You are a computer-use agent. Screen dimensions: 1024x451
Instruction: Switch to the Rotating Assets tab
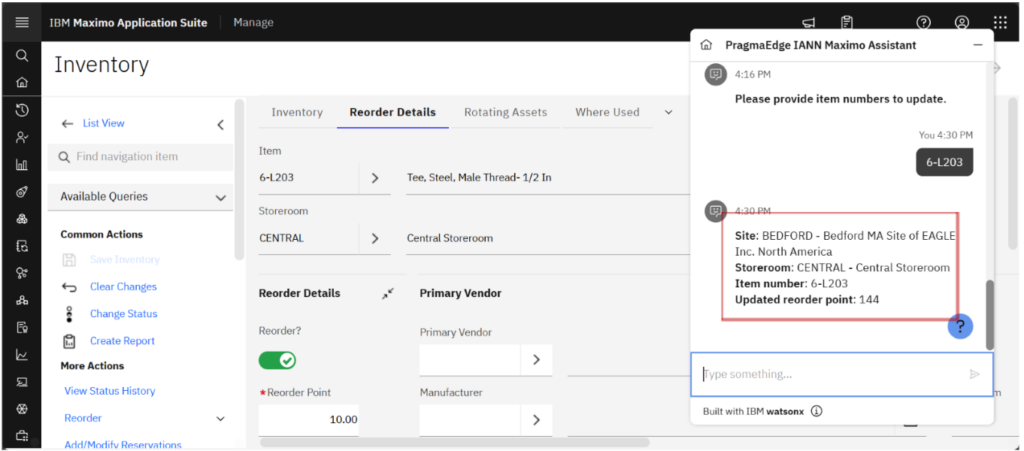coord(505,112)
